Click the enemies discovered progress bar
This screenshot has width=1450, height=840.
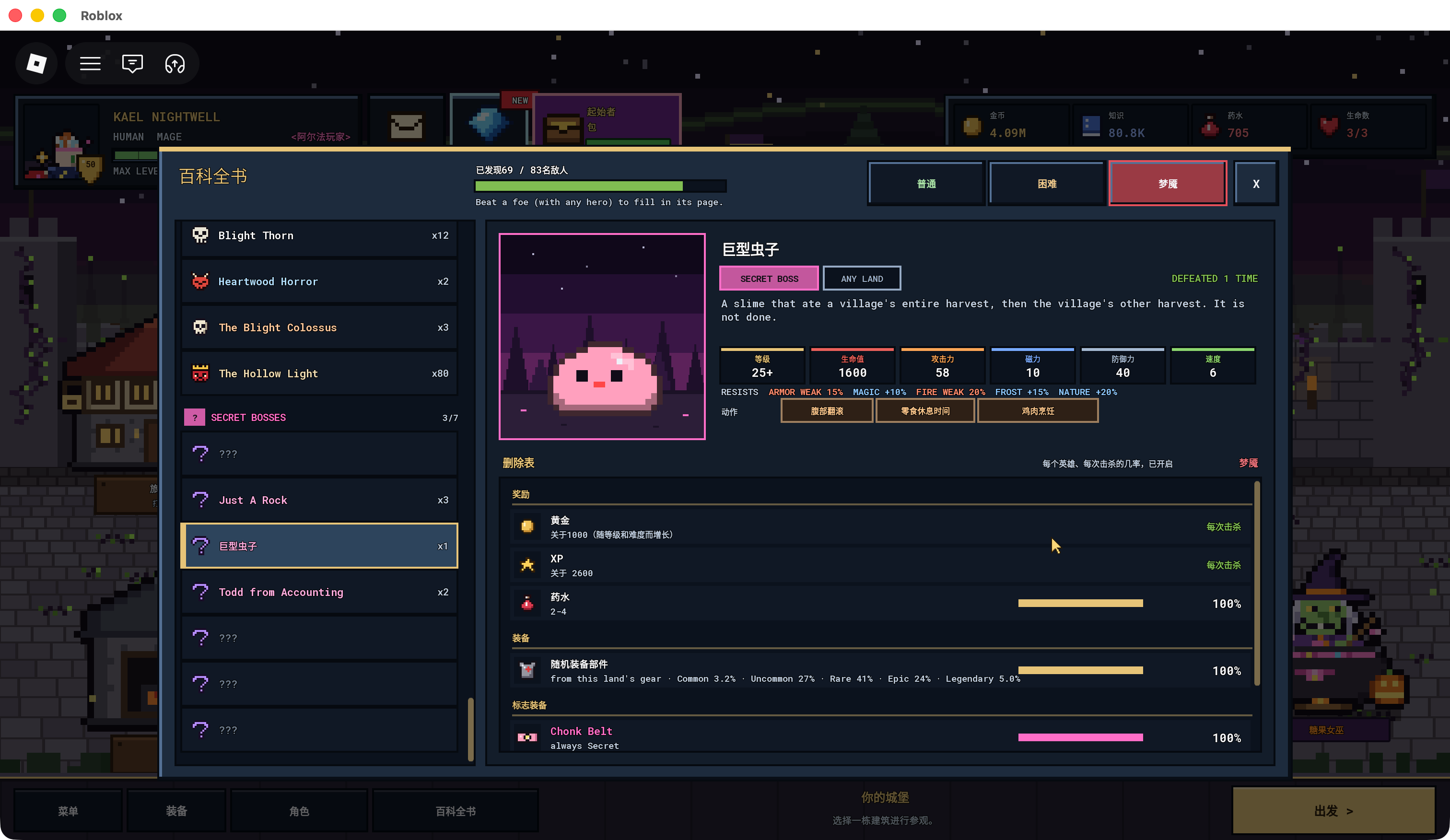[601, 186]
